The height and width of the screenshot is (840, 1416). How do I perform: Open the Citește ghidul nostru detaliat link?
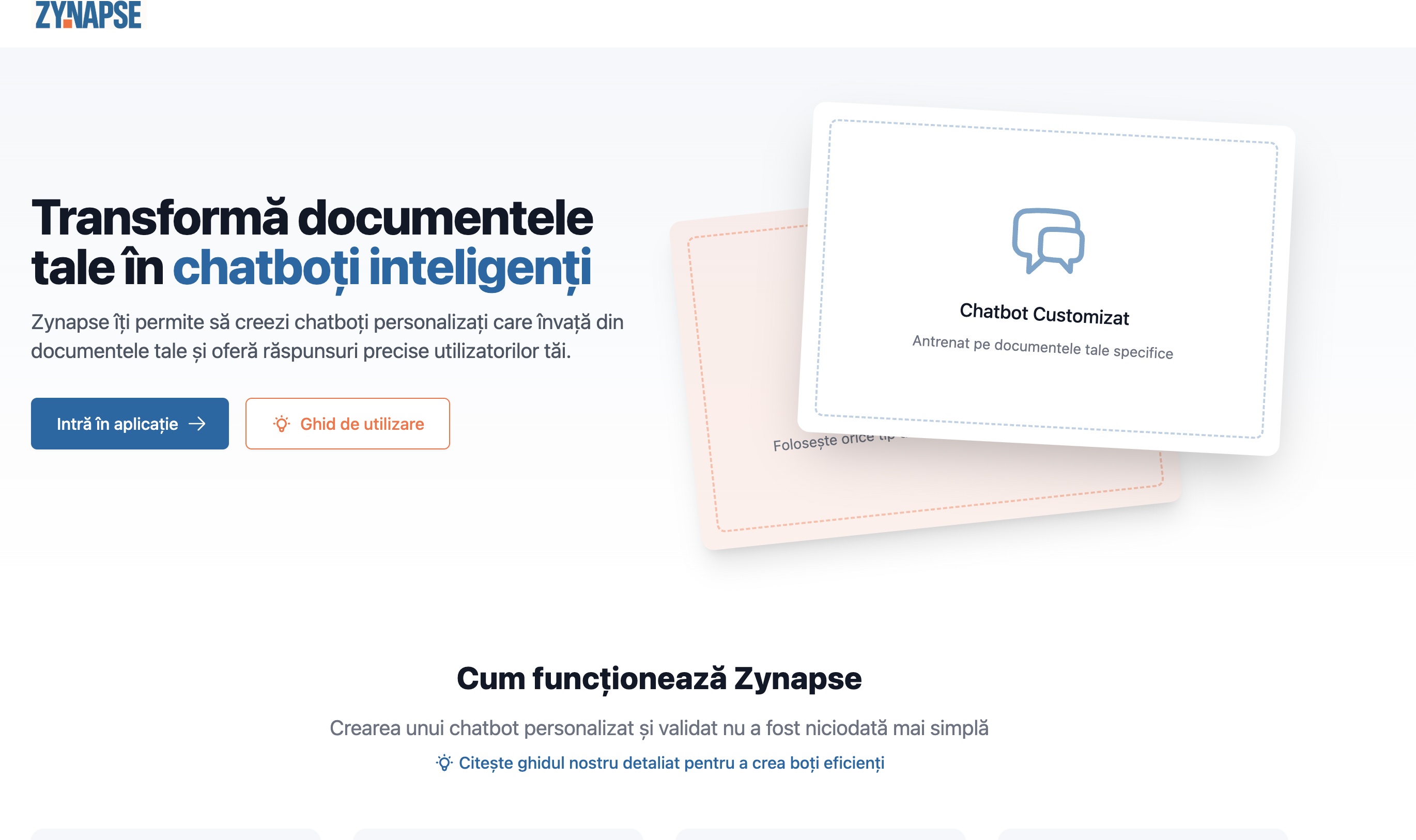point(671,763)
